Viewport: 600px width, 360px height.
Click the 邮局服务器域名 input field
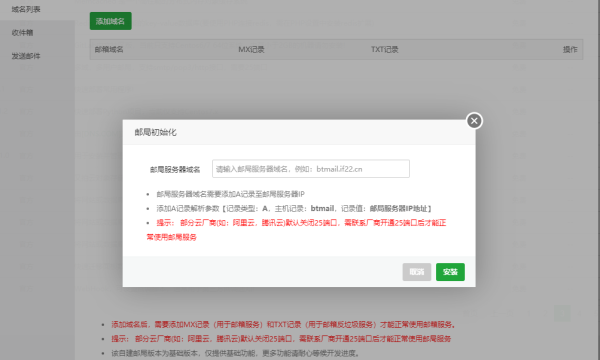(311, 169)
